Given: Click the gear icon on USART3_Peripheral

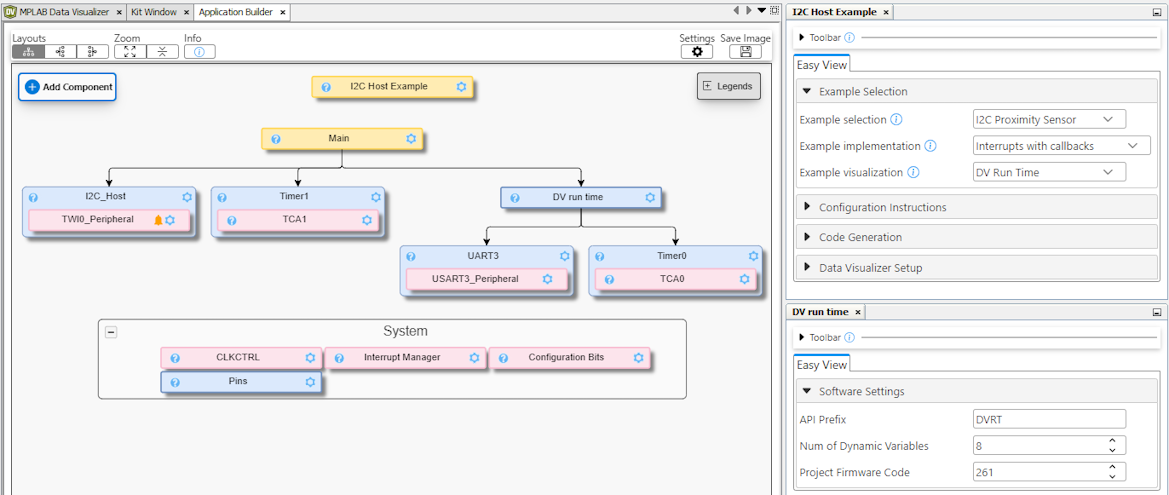Looking at the screenshot, I should point(547,279).
